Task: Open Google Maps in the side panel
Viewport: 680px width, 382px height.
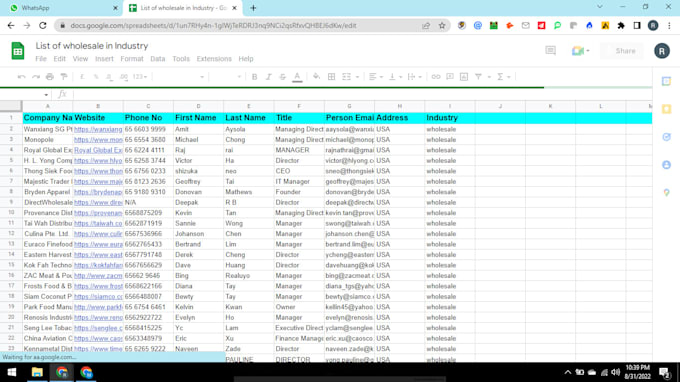Action: point(667,193)
